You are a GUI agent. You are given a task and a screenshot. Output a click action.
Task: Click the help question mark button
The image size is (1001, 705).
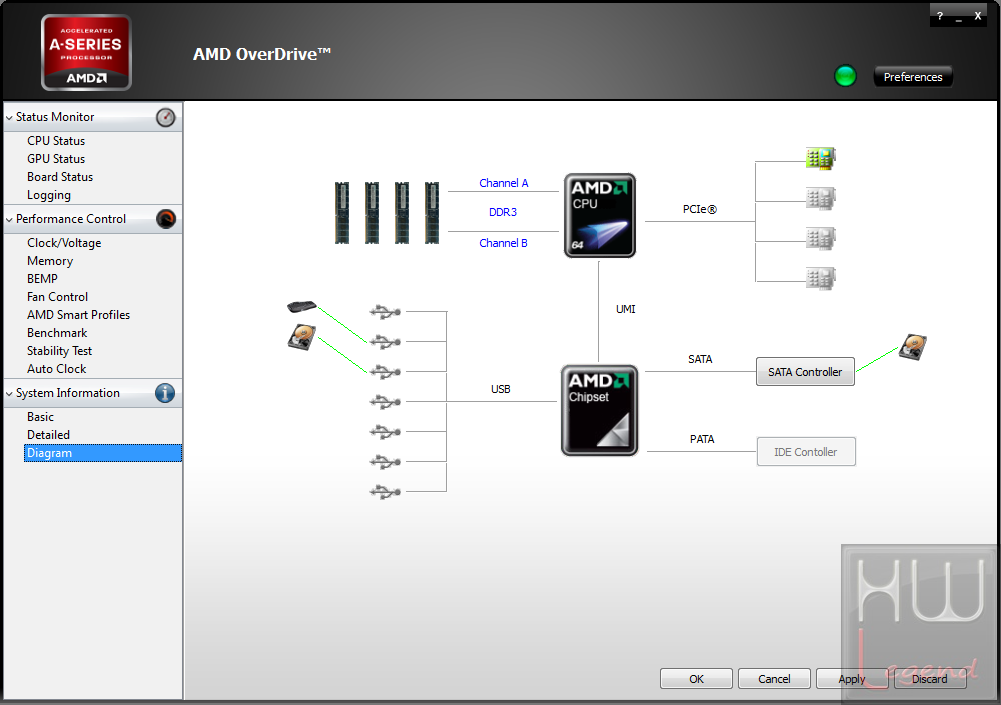tap(940, 16)
